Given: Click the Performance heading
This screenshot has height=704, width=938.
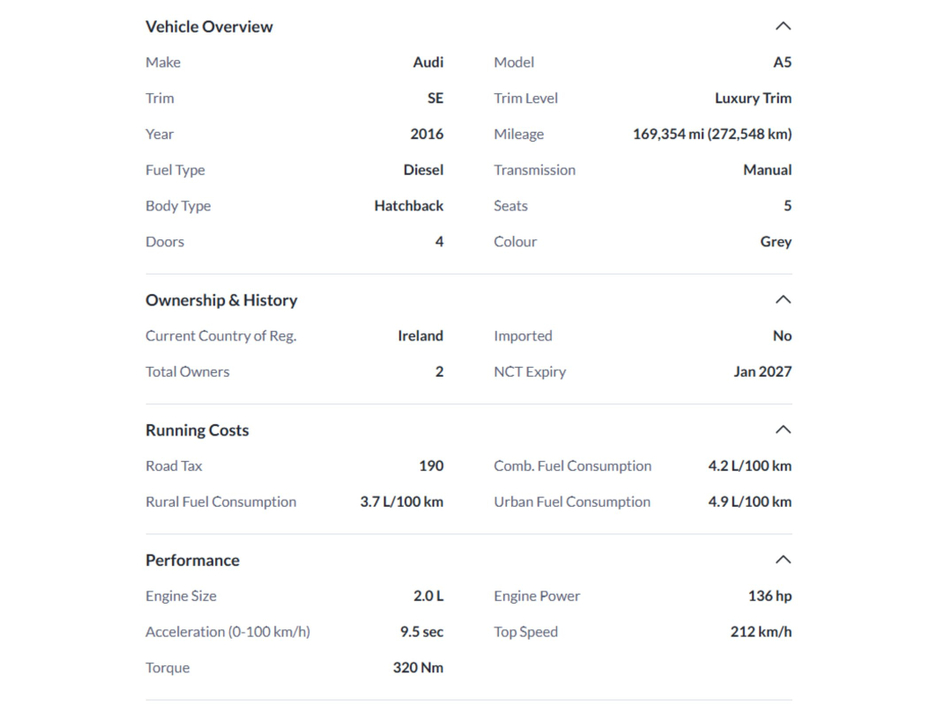Looking at the screenshot, I should pyautogui.click(x=192, y=560).
